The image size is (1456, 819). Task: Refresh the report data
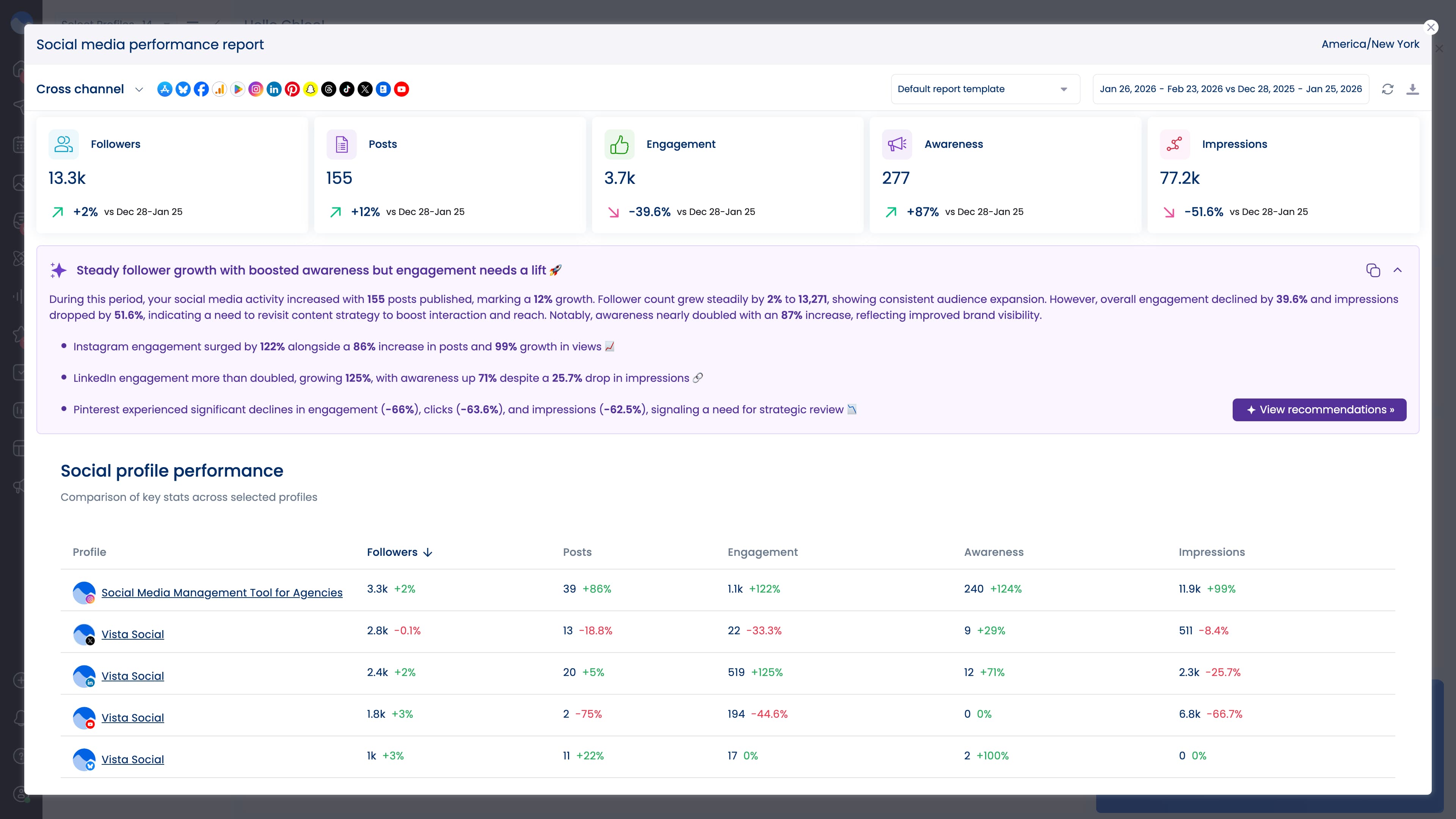point(1388,89)
